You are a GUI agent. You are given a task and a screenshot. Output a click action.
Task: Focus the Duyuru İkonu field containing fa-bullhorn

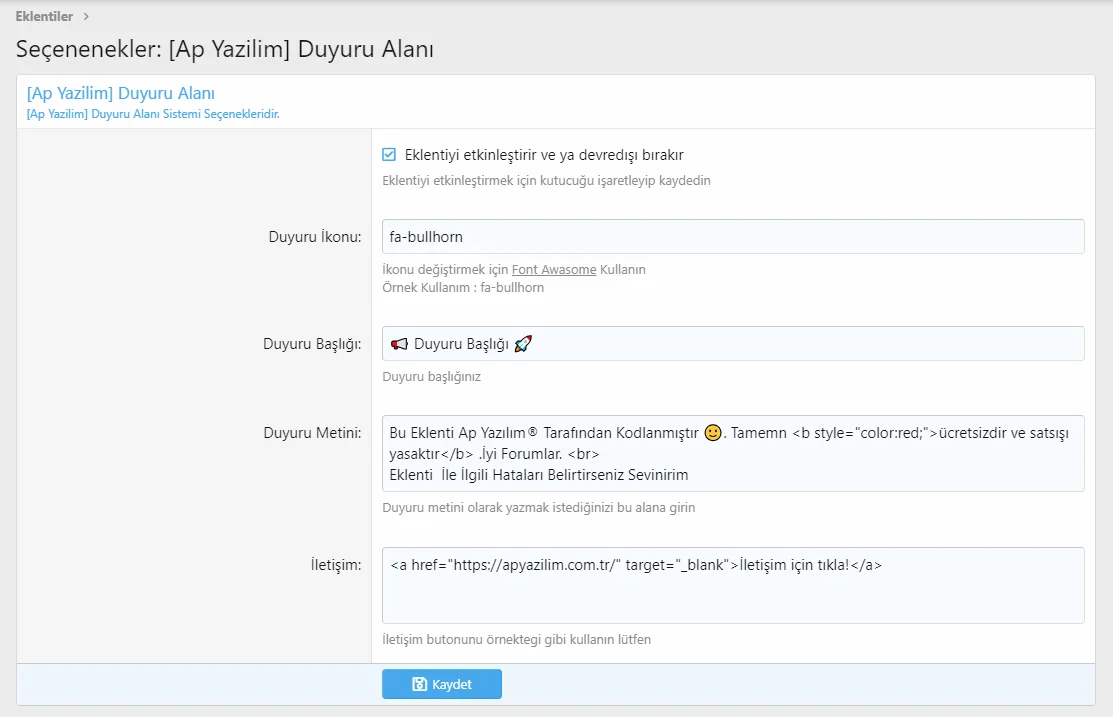[733, 237]
